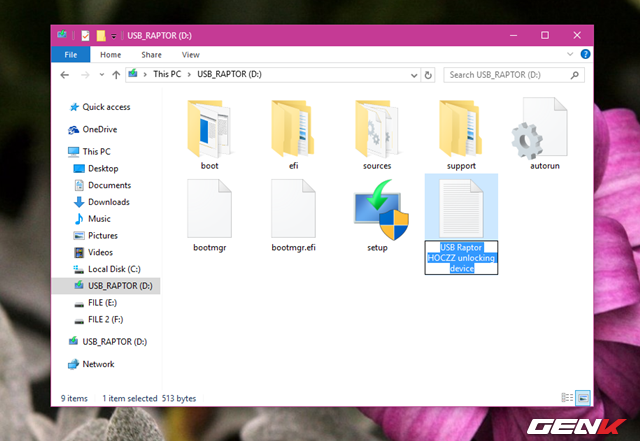The width and height of the screenshot is (640, 441).
Task: Select This PC in navigation pane
Action: pos(89,151)
